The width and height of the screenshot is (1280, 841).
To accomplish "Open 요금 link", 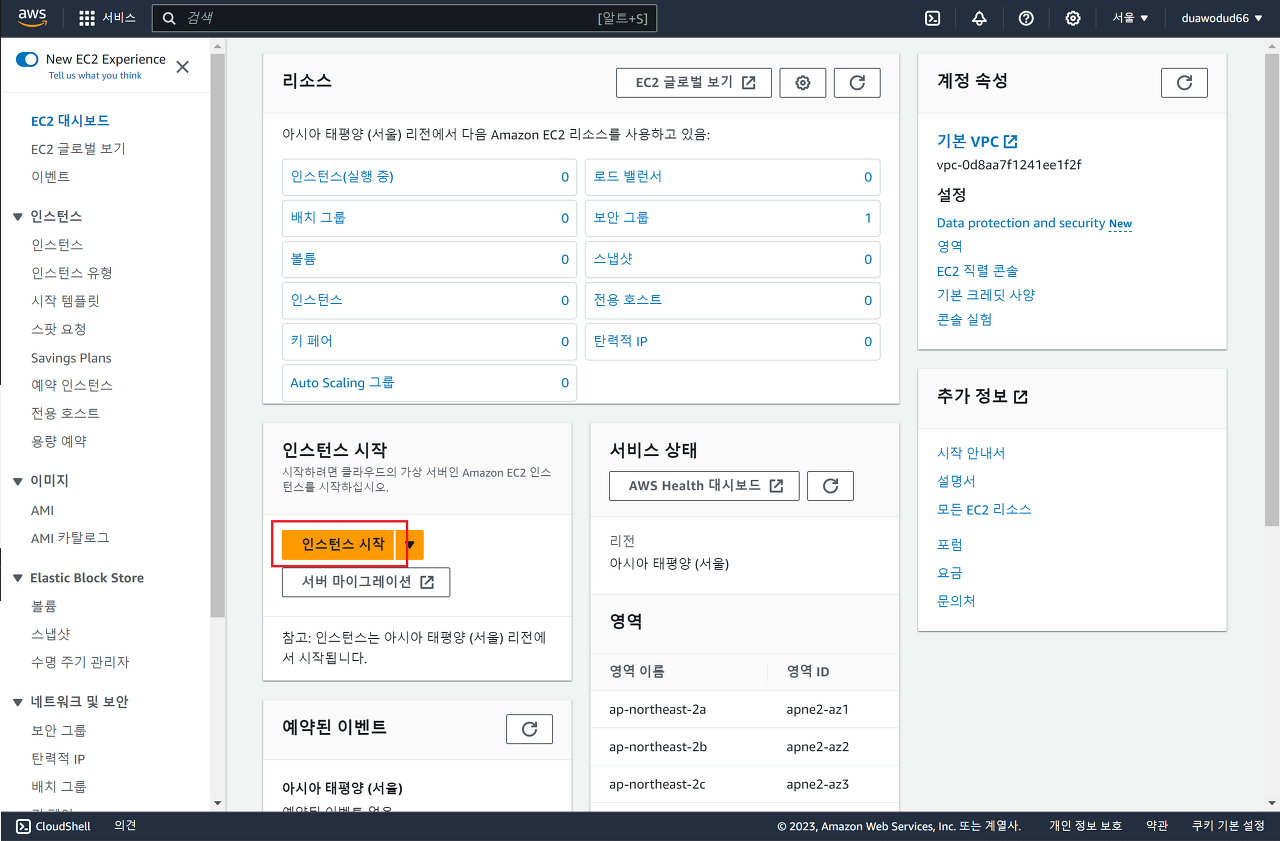I will pos(950,573).
